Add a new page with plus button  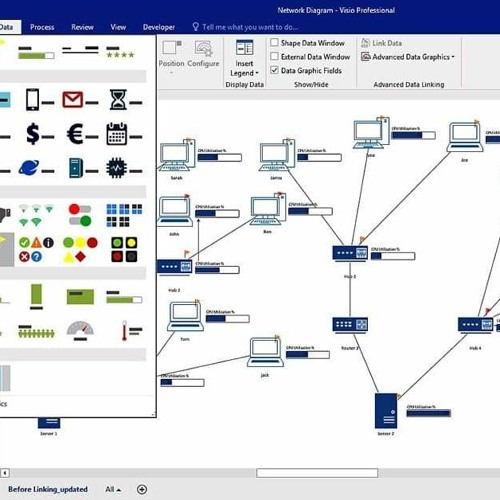coord(142,489)
